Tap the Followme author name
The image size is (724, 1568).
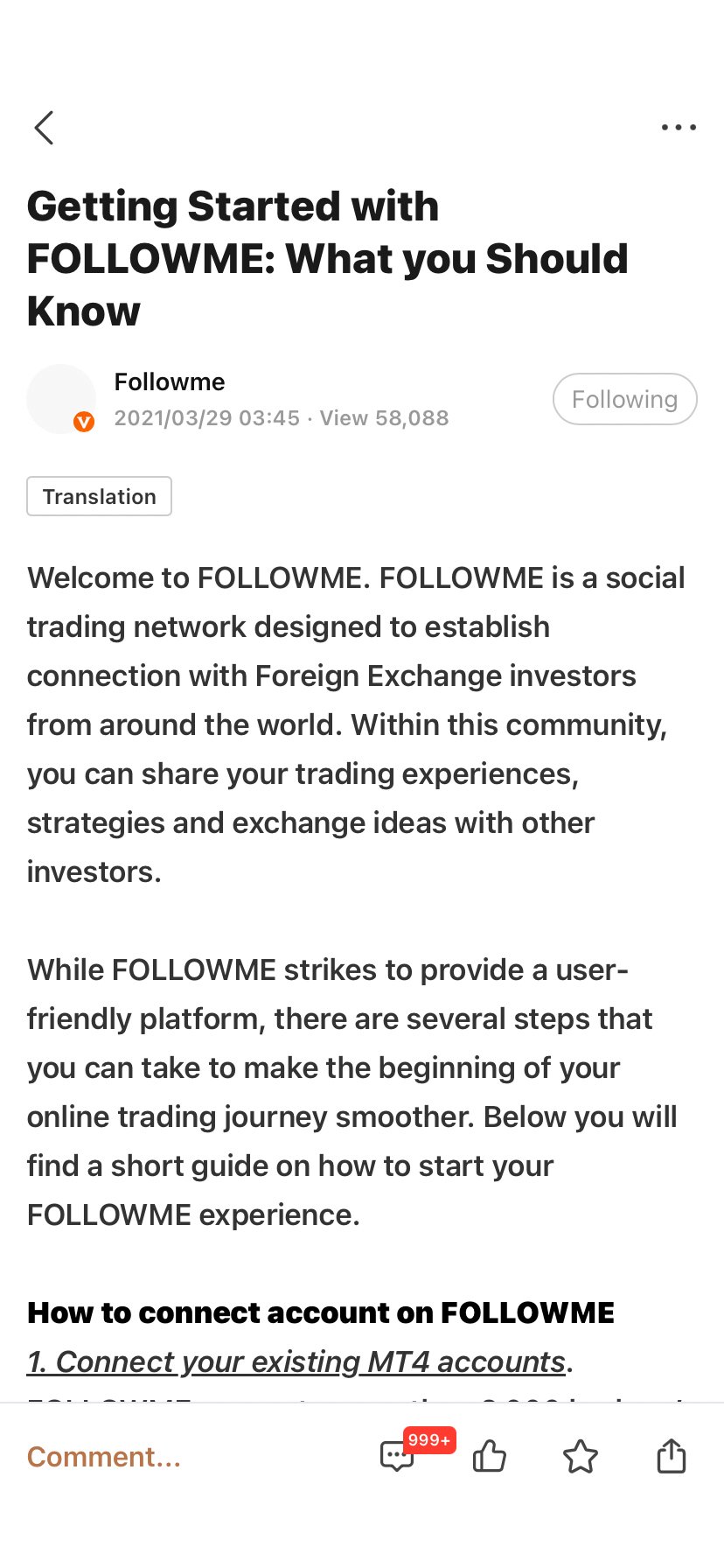170,381
